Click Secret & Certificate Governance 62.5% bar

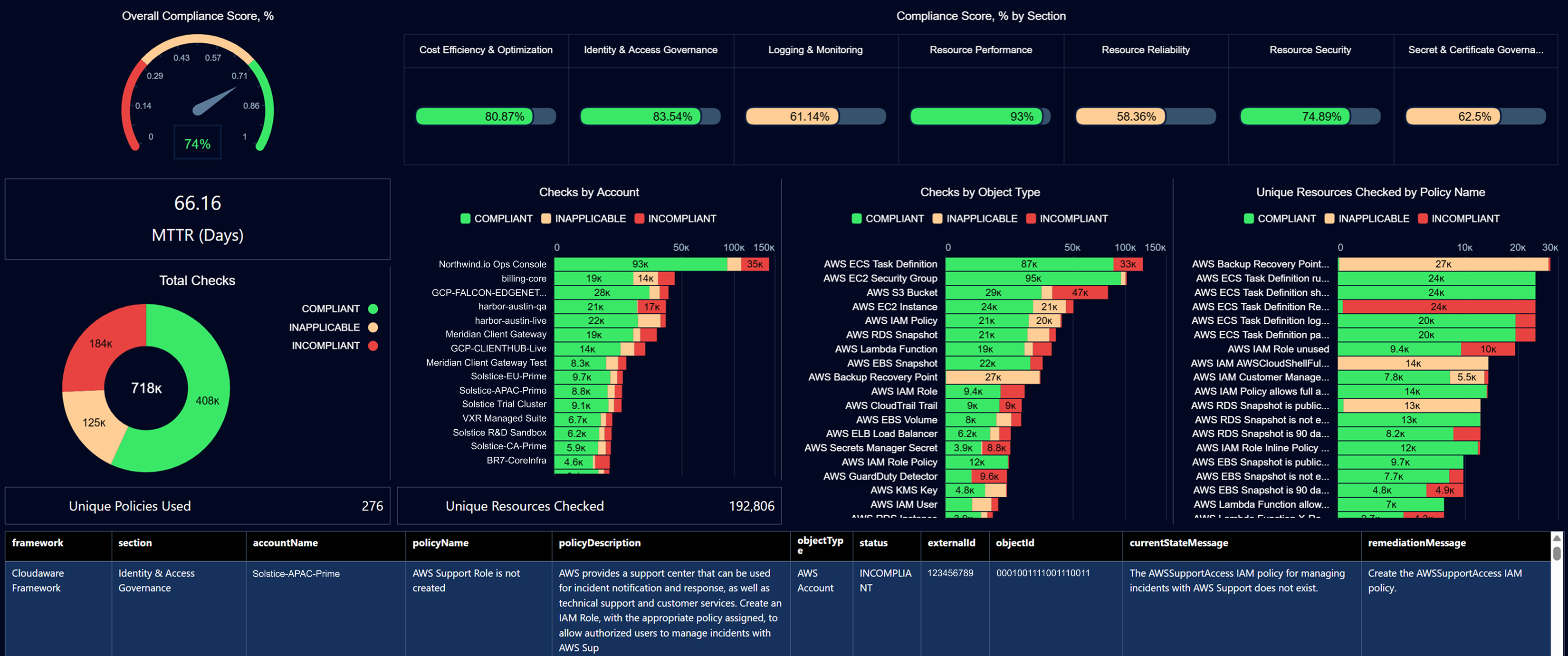tap(1475, 116)
